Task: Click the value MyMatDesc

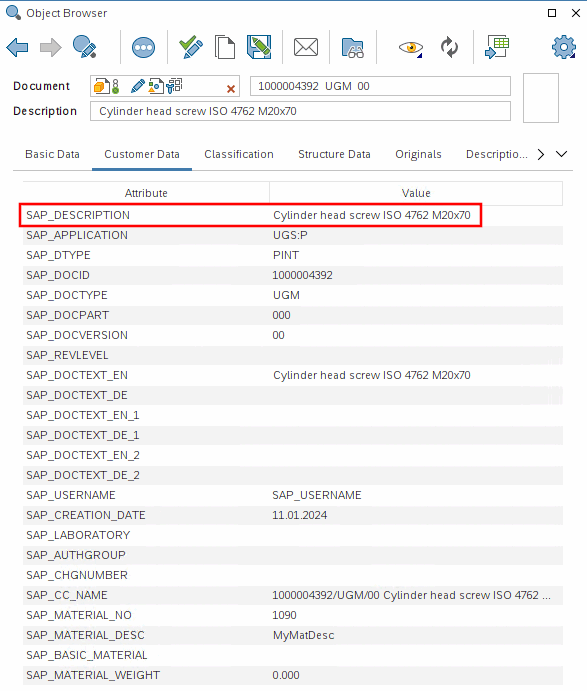Action: 303,635
